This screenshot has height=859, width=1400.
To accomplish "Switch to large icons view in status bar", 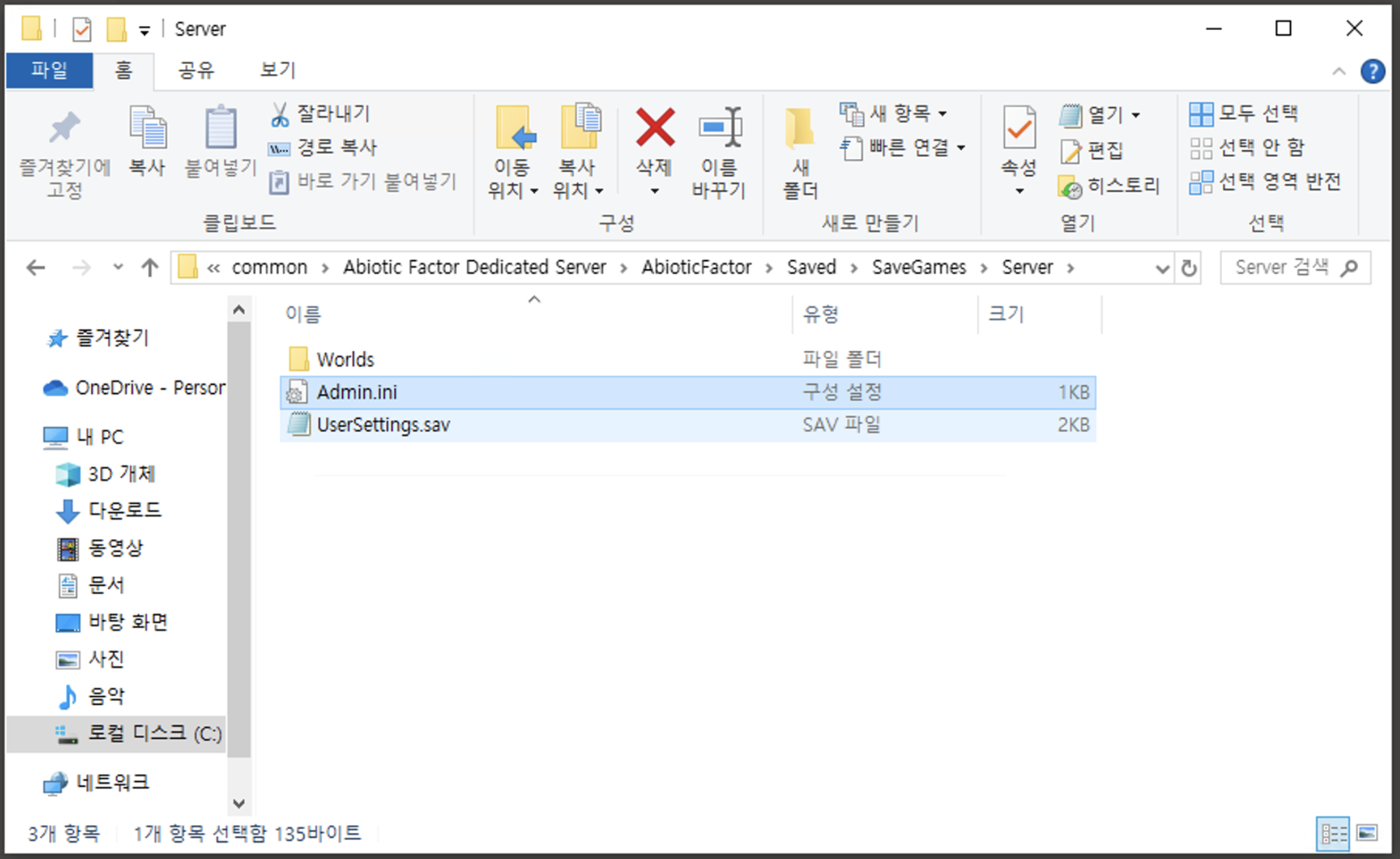I will (1367, 833).
